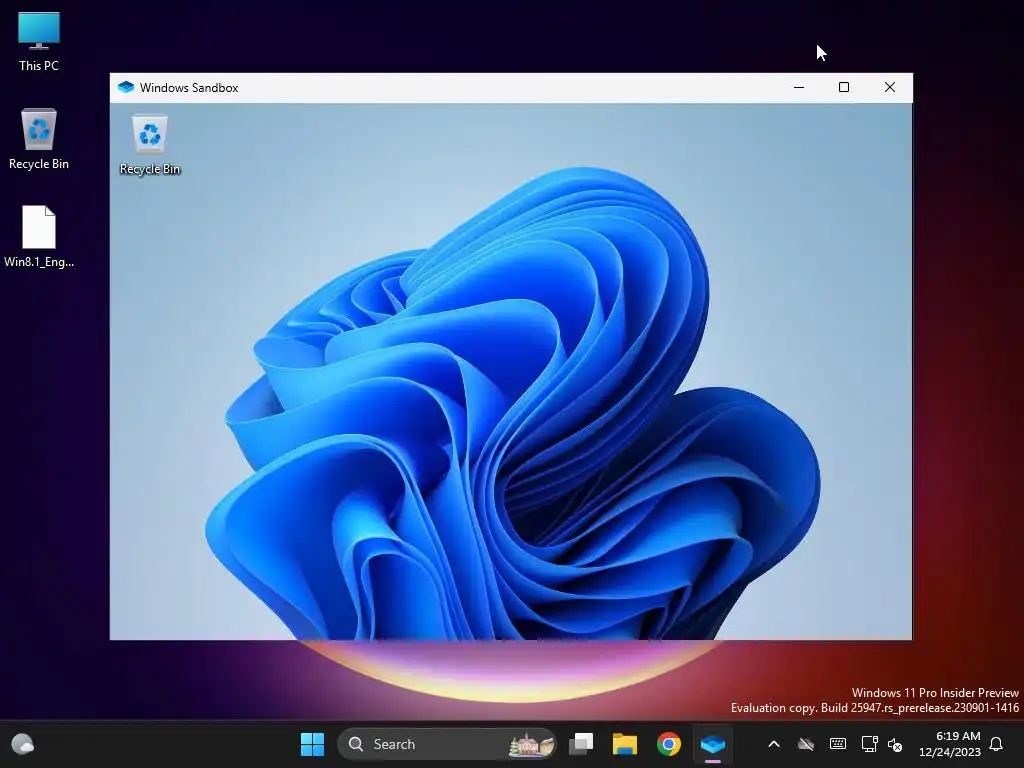The width and height of the screenshot is (1024, 768).
Task: Open the weather widget on taskbar
Action: (x=23, y=744)
